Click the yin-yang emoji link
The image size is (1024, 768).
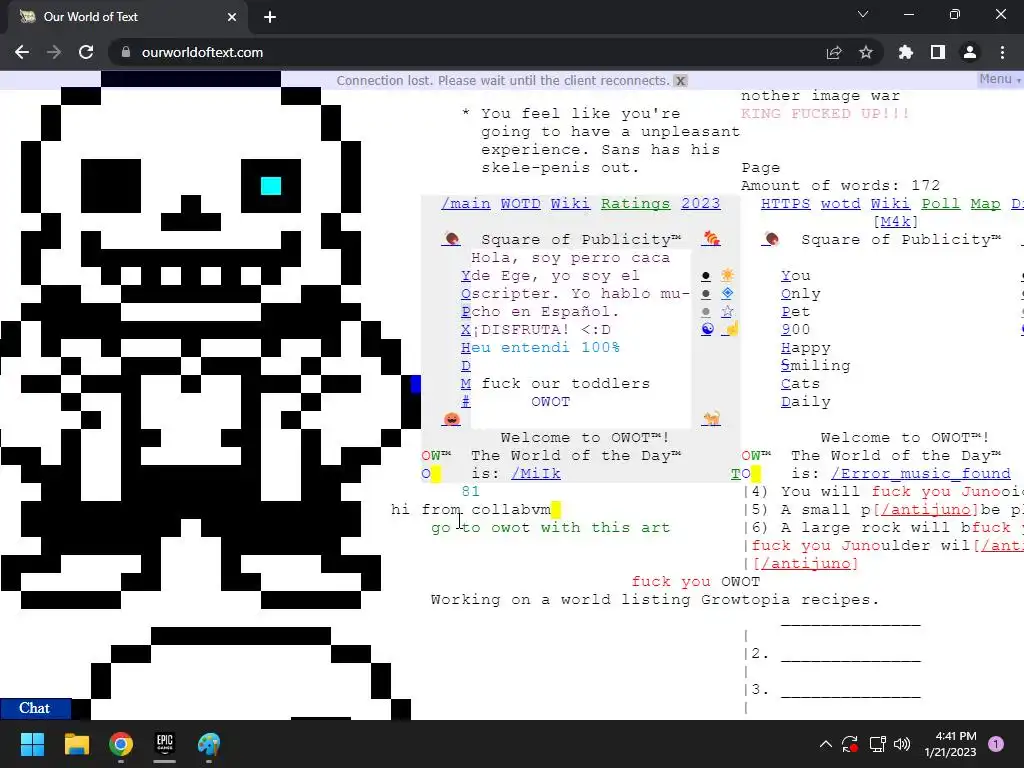pos(707,329)
